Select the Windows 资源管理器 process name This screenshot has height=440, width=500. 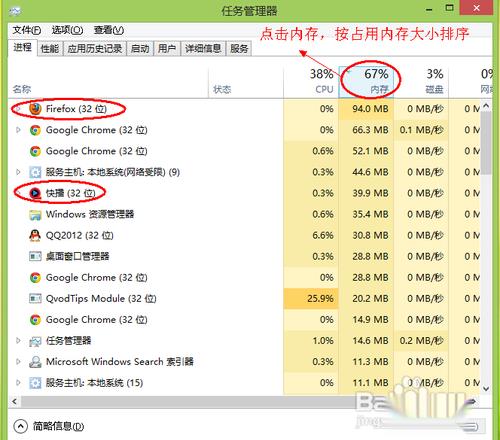[x=90, y=214]
